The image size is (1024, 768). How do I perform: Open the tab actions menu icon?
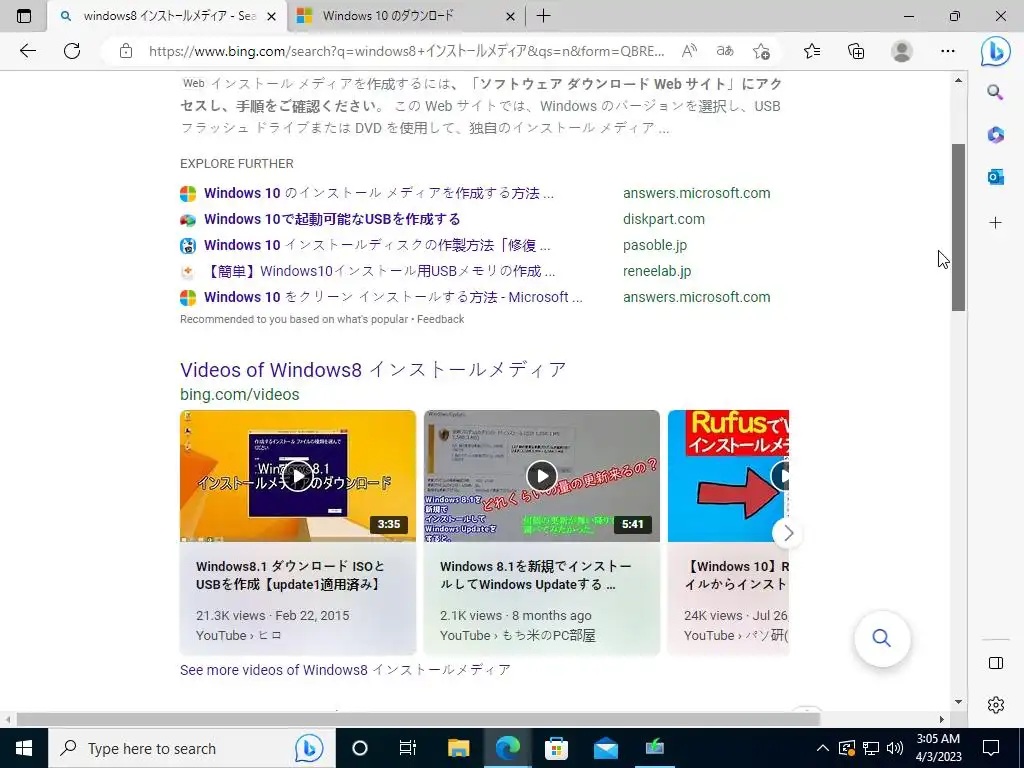point(24,16)
